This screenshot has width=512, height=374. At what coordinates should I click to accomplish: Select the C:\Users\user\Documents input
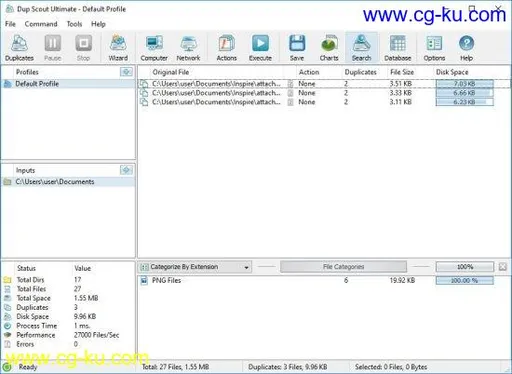click(68, 182)
